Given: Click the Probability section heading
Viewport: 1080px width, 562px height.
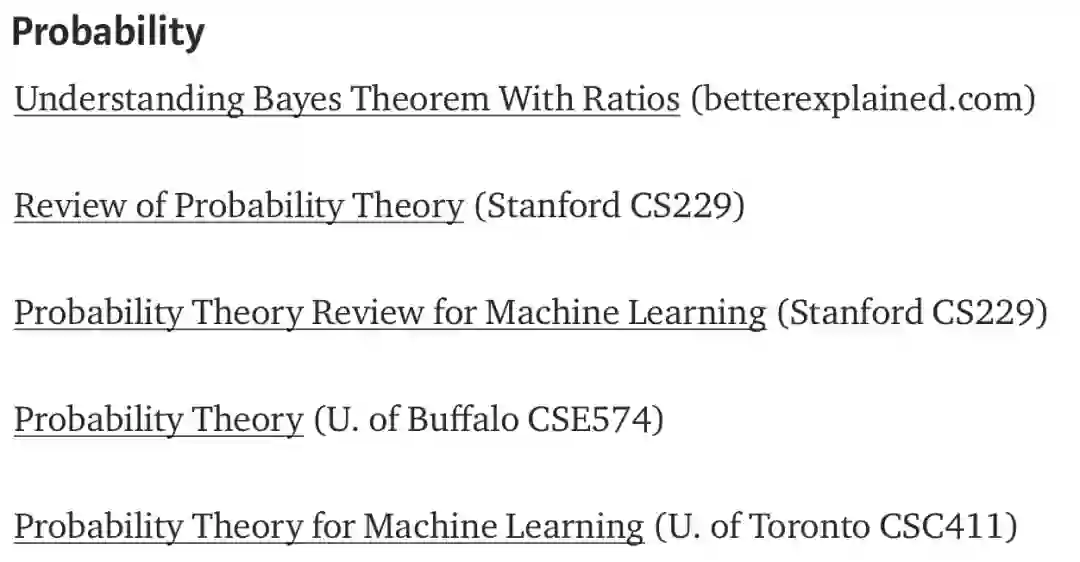Looking at the screenshot, I should click(x=108, y=33).
